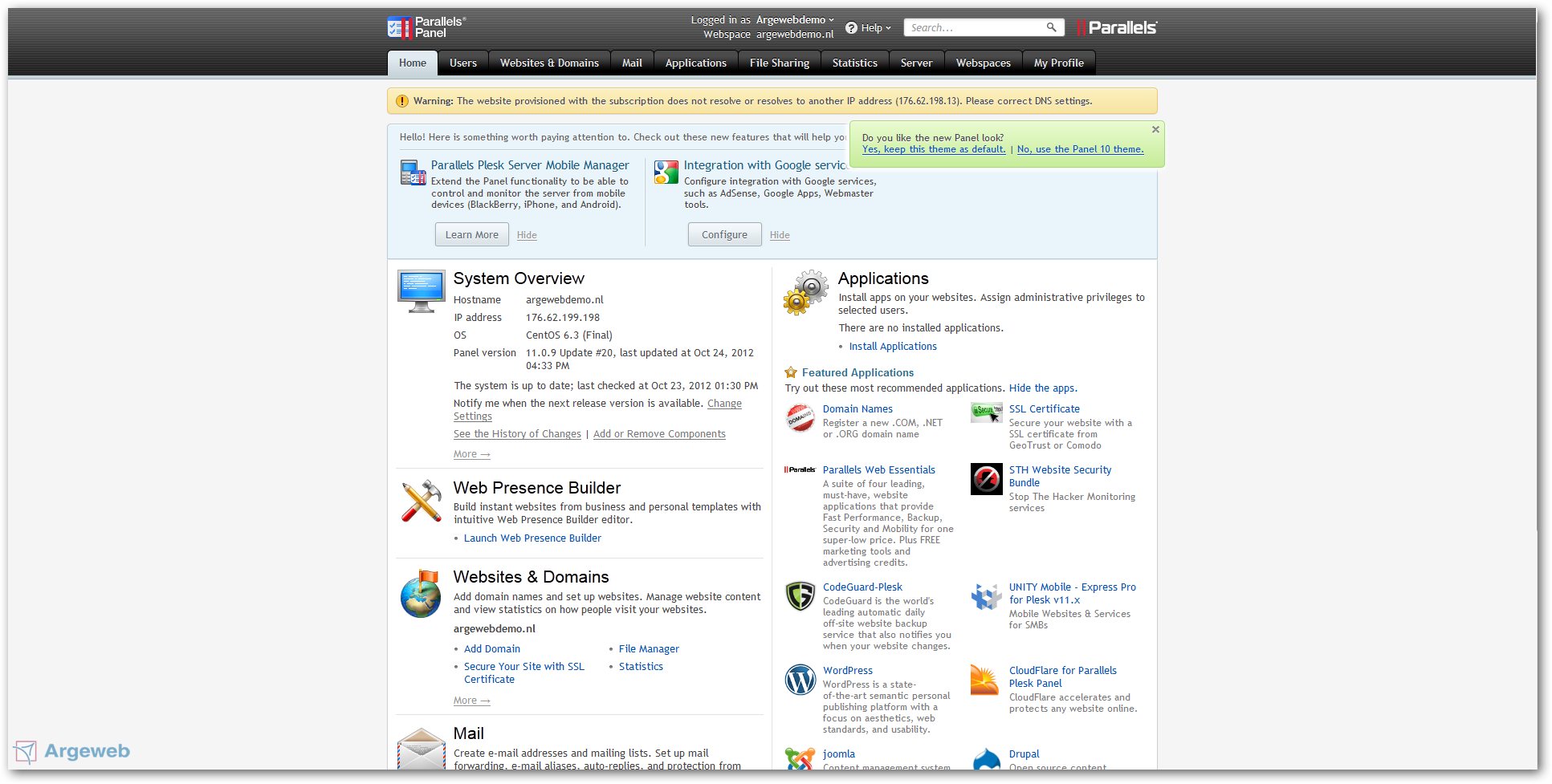This screenshot has width=1552, height=784.
Task: Click the System Overview monitor icon
Action: 421,291
